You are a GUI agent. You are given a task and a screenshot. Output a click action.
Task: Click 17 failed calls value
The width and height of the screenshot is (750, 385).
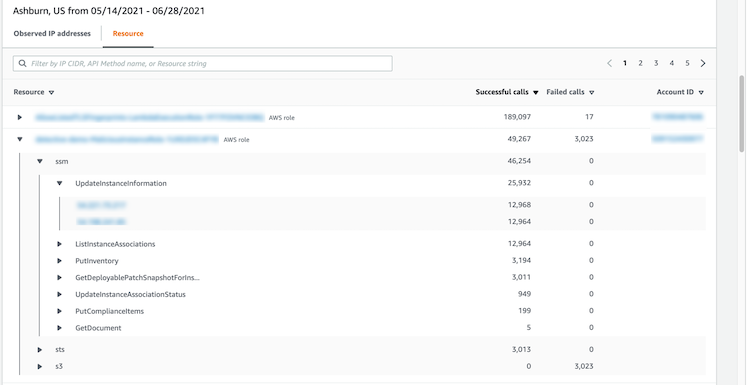[589, 117]
